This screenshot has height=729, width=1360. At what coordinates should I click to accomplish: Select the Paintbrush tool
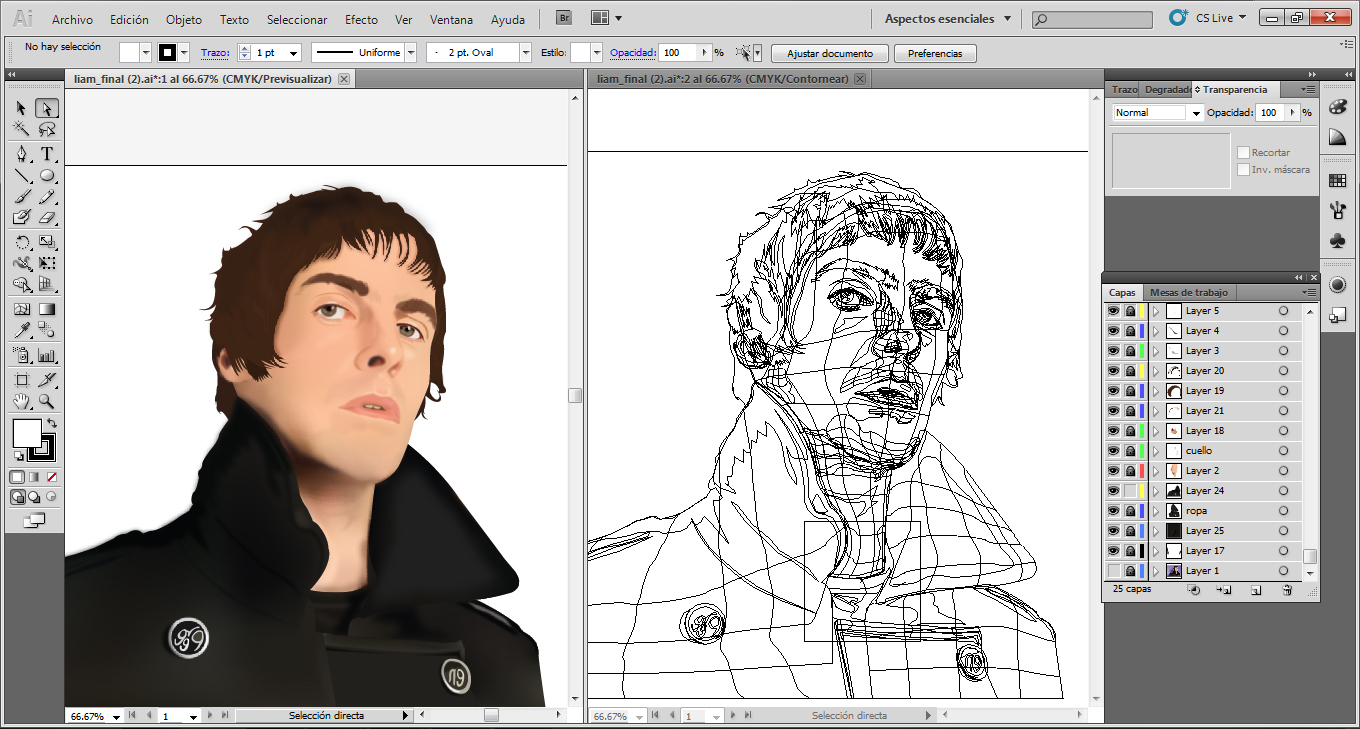point(22,198)
